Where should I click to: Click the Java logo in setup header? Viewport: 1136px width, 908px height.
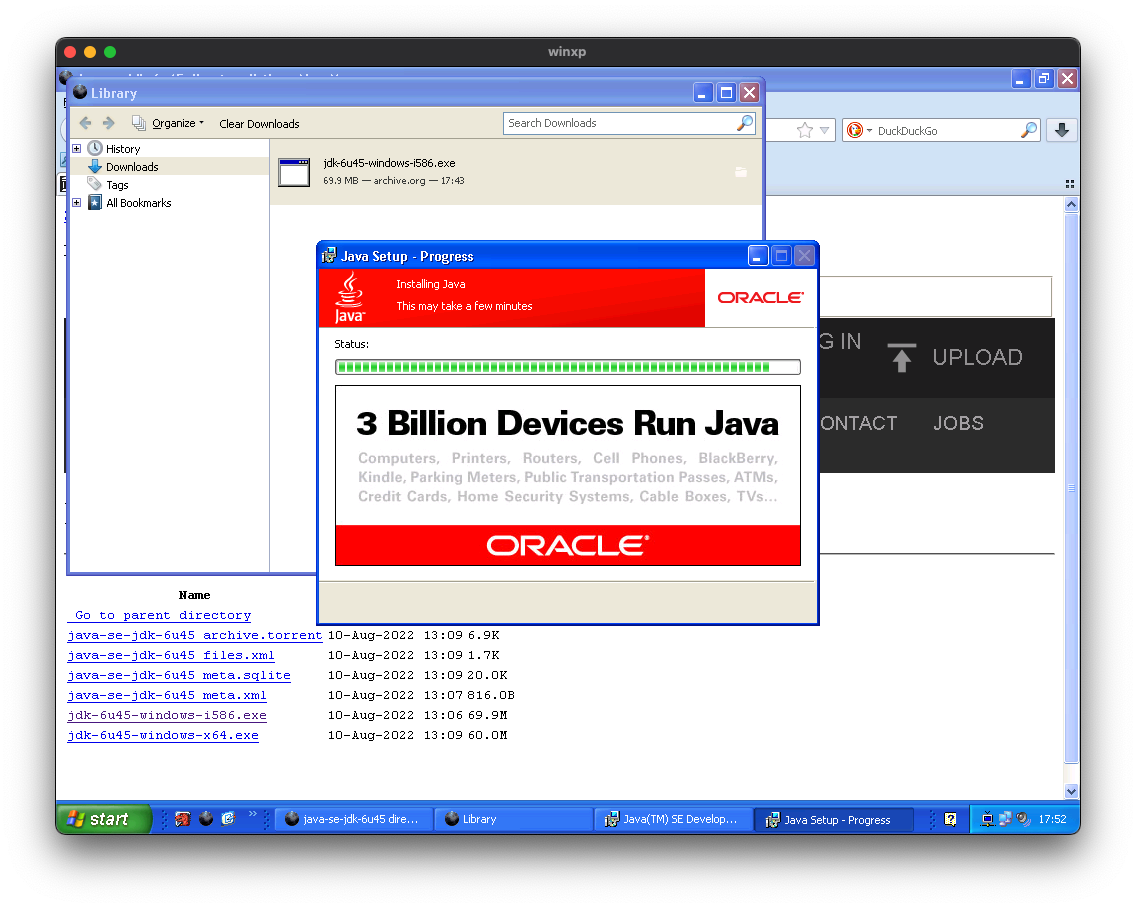(350, 298)
